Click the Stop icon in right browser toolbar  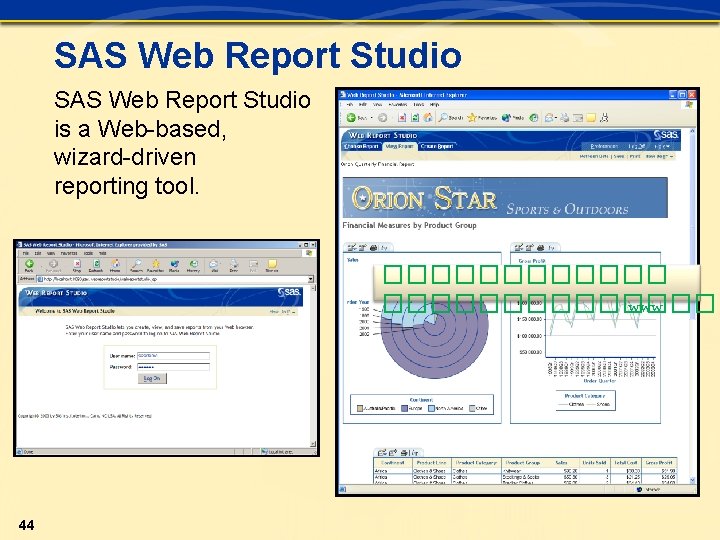click(402, 118)
